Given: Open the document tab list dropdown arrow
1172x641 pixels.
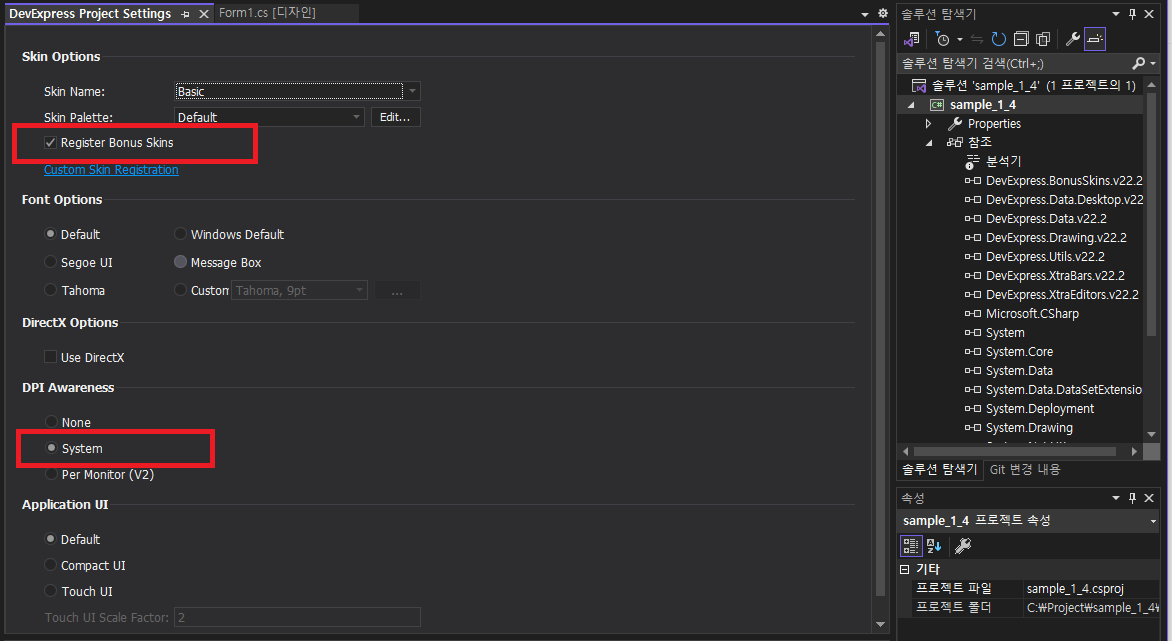Looking at the screenshot, I should (x=865, y=14).
